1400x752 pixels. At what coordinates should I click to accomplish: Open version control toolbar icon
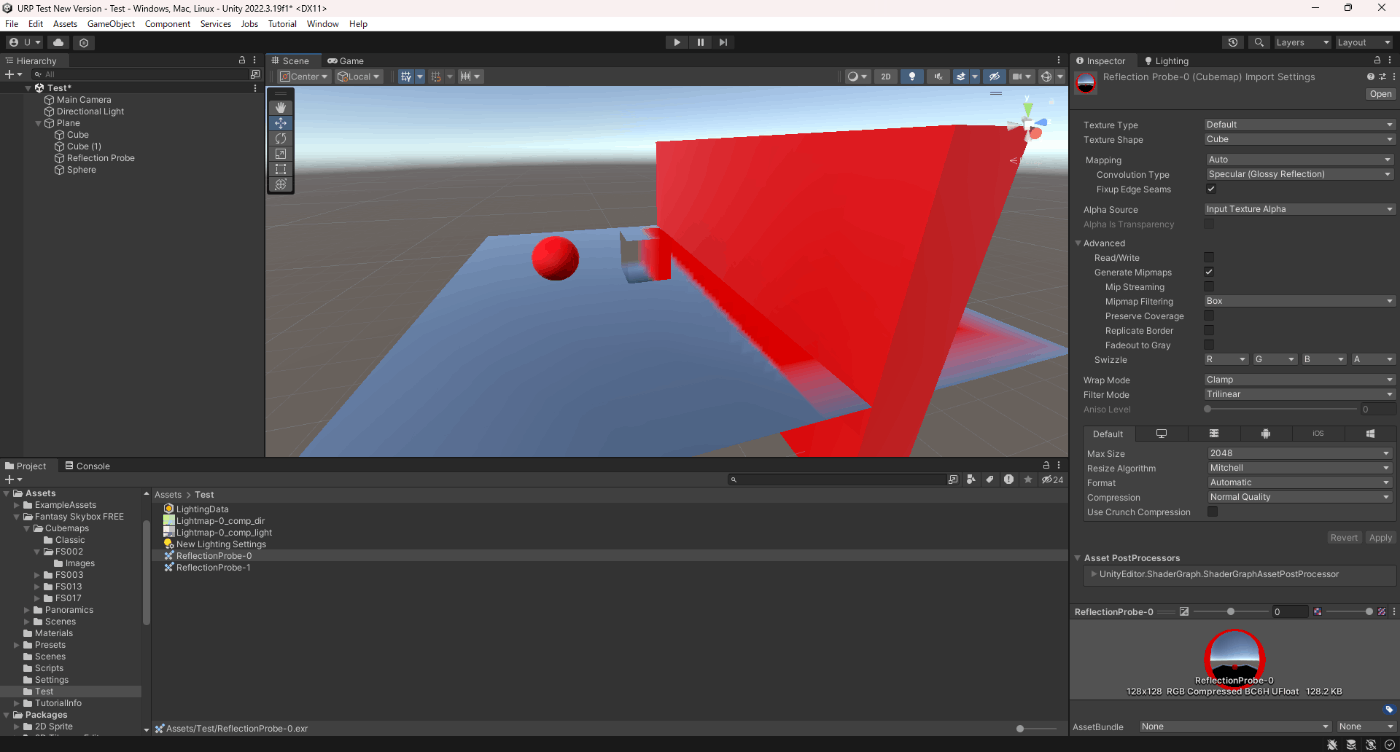click(x=84, y=43)
